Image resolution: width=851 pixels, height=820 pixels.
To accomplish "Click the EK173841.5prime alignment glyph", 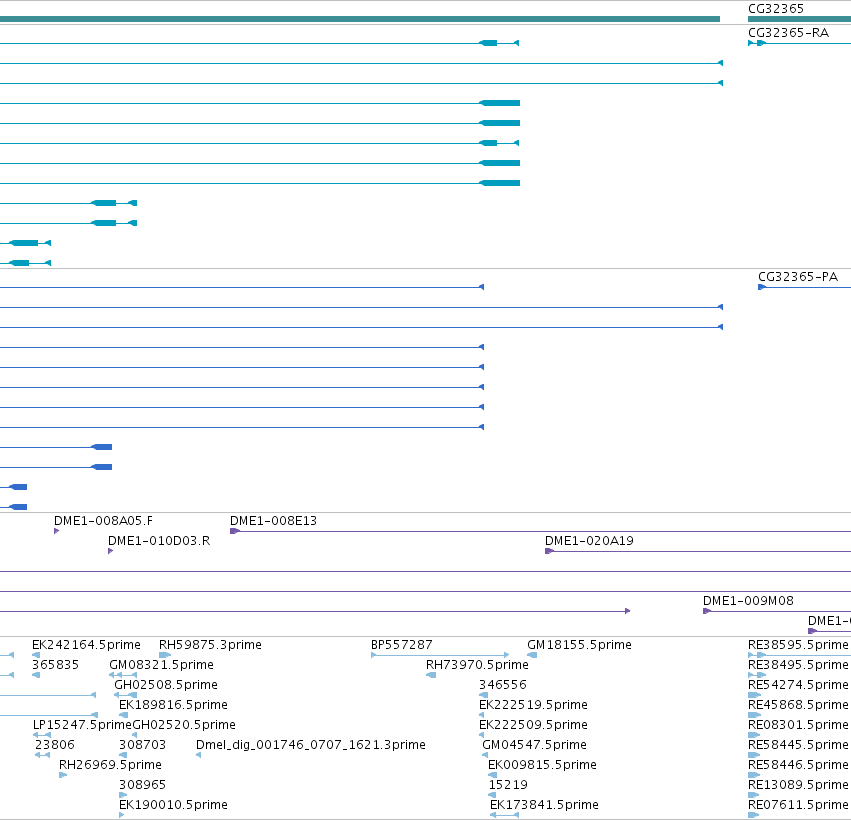I will pos(504,815).
